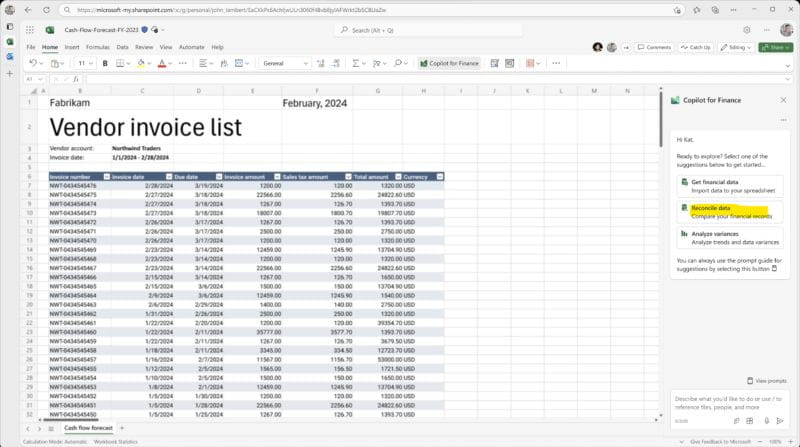Viewport: 800px width, 447px height.
Task: Click the green Share button
Action: click(x=776, y=47)
